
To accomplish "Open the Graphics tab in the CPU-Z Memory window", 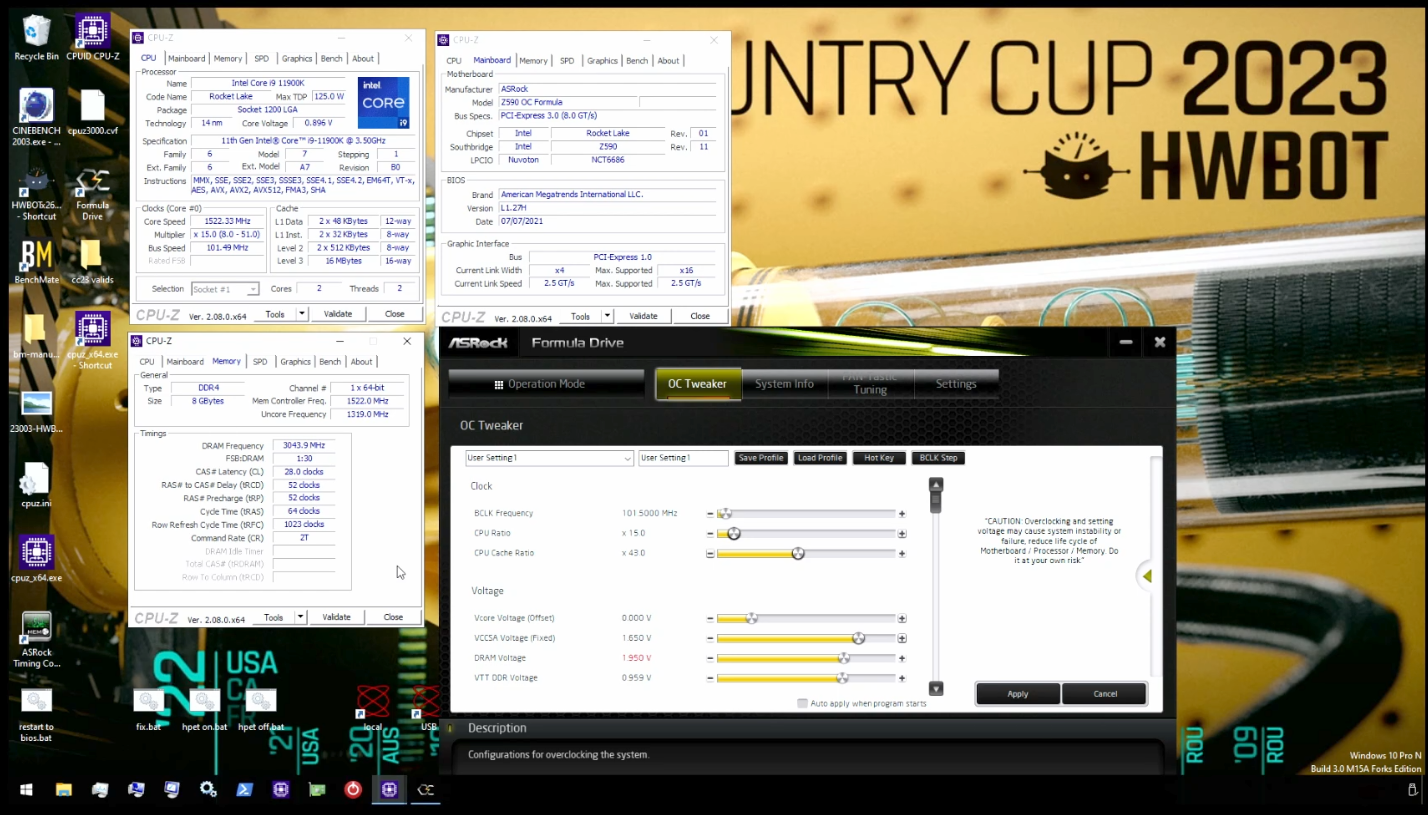I will click(295, 362).
